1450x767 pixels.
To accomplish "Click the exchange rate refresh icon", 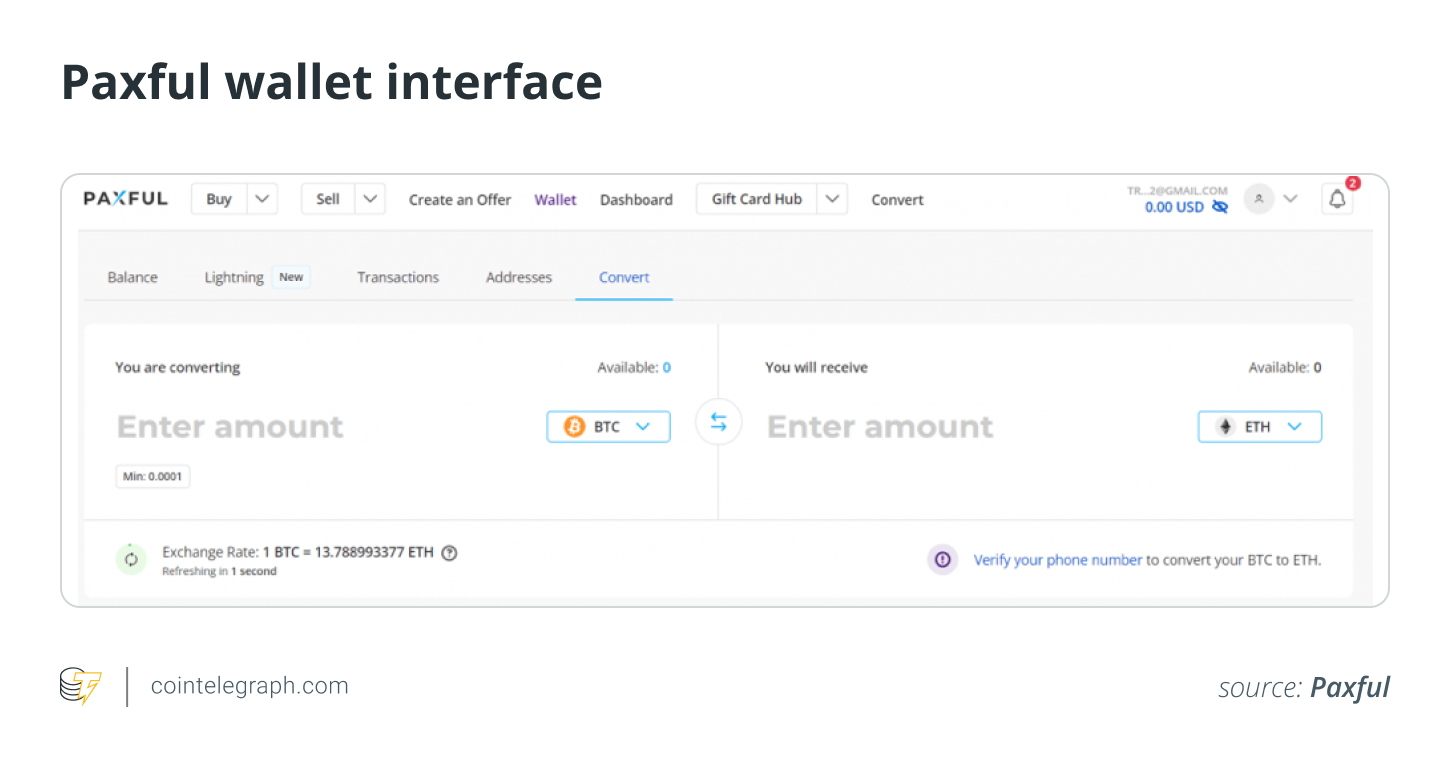I will point(131,559).
